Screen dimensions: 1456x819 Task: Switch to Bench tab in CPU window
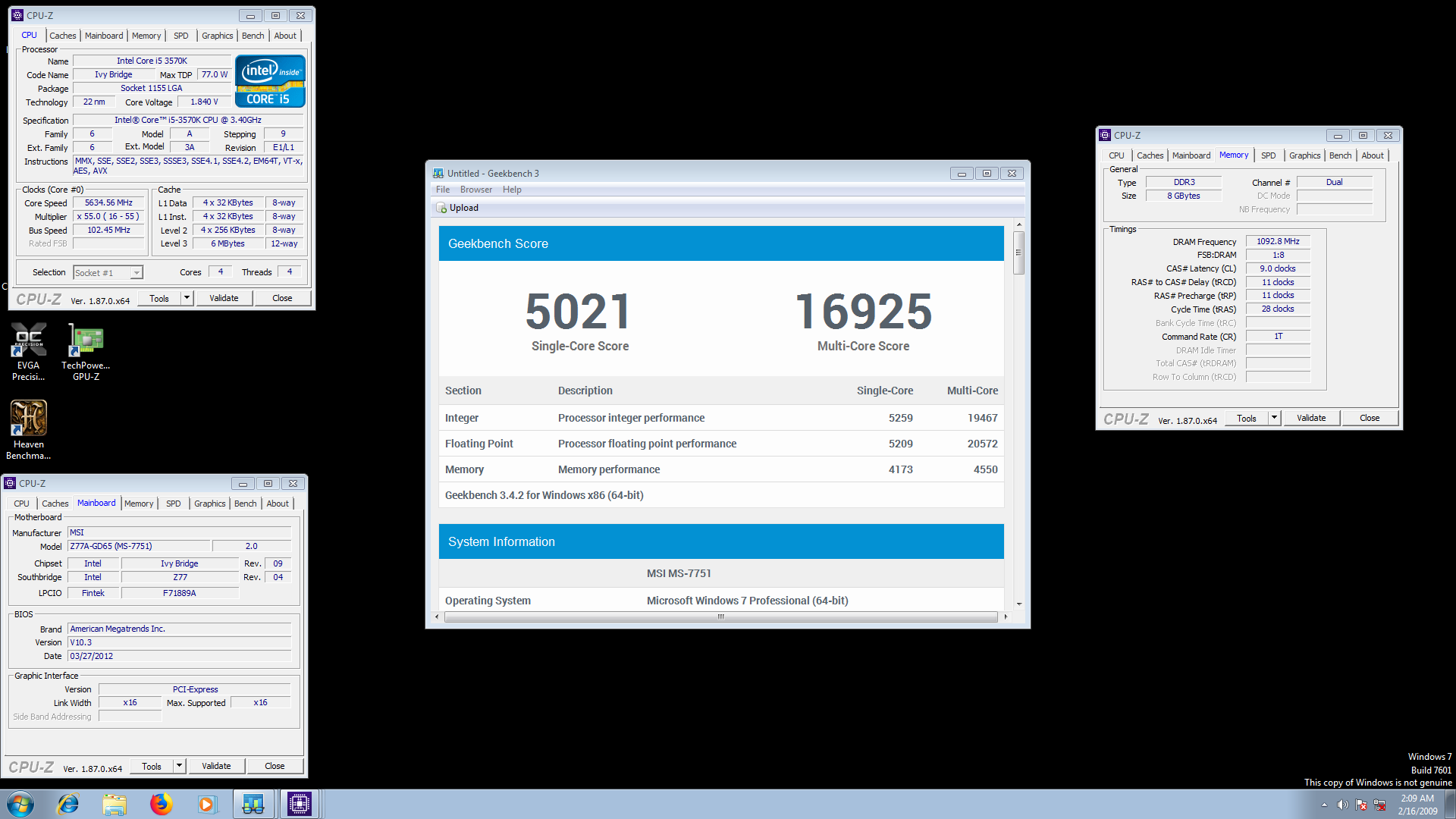(x=253, y=36)
